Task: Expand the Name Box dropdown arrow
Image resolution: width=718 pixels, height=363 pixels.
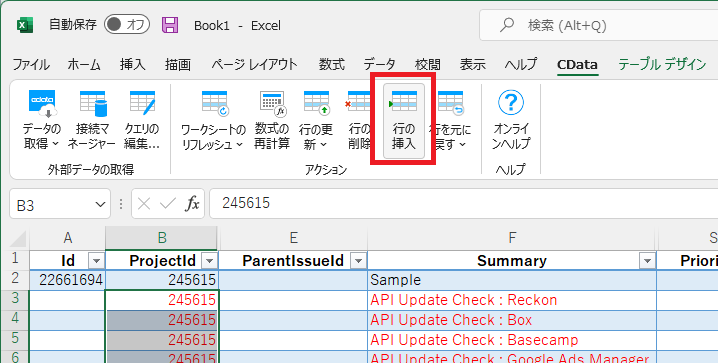Action: [100, 205]
